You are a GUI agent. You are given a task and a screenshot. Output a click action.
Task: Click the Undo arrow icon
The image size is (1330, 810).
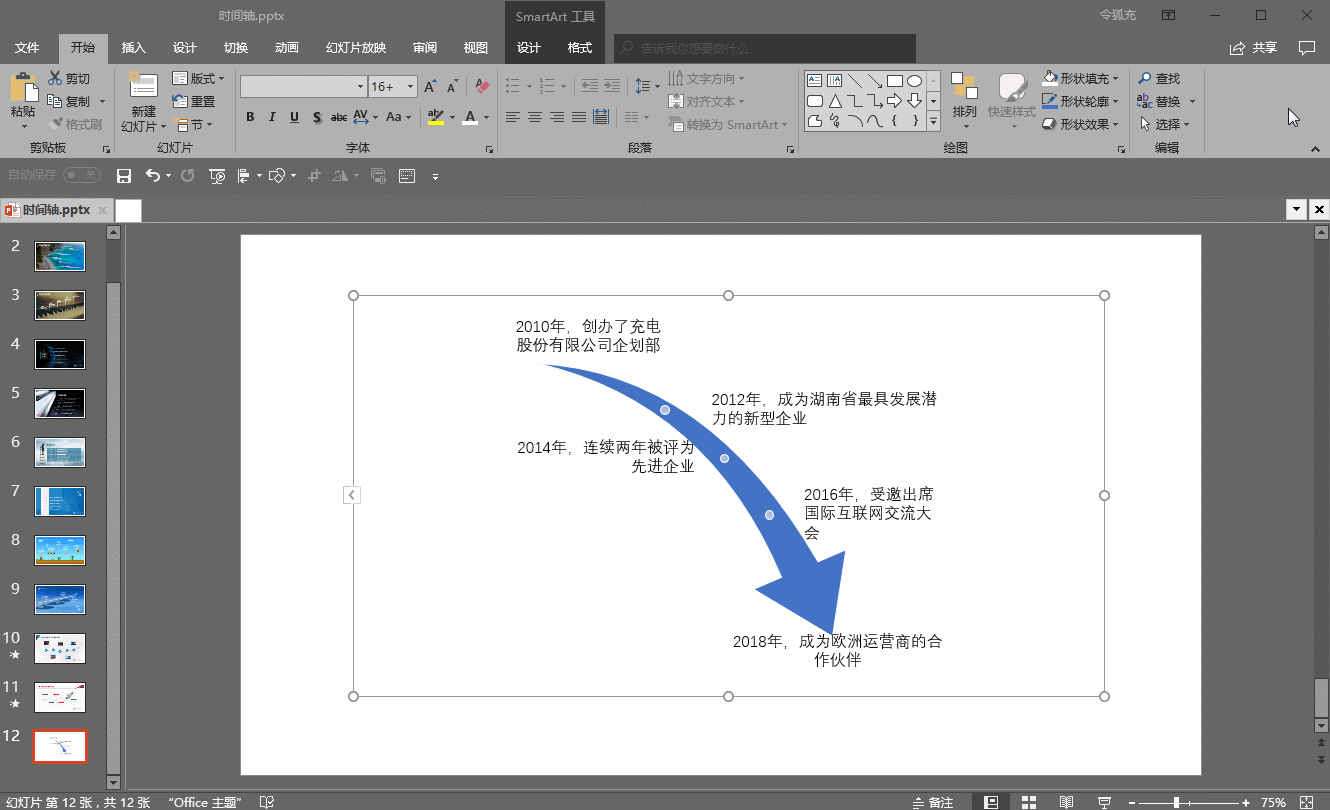coord(152,176)
